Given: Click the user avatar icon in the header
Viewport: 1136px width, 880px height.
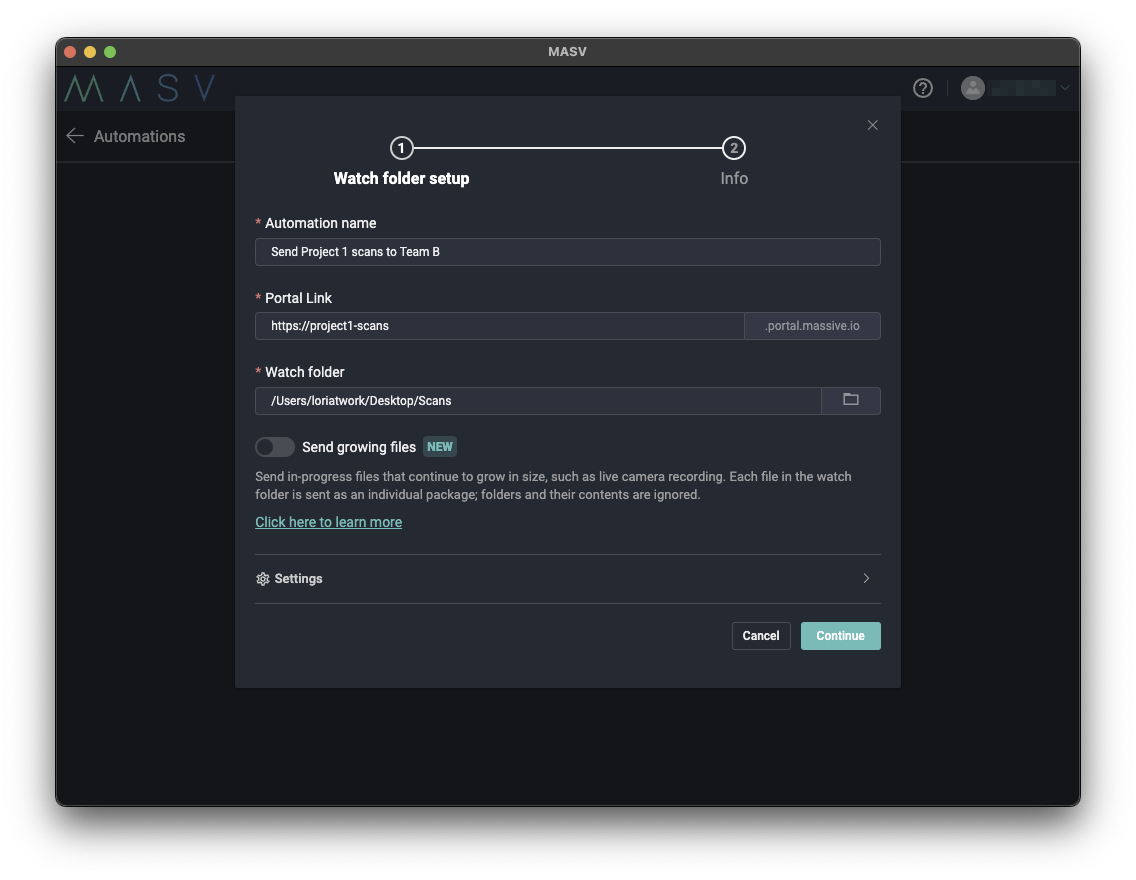Looking at the screenshot, I should click(x=973, y=88).
